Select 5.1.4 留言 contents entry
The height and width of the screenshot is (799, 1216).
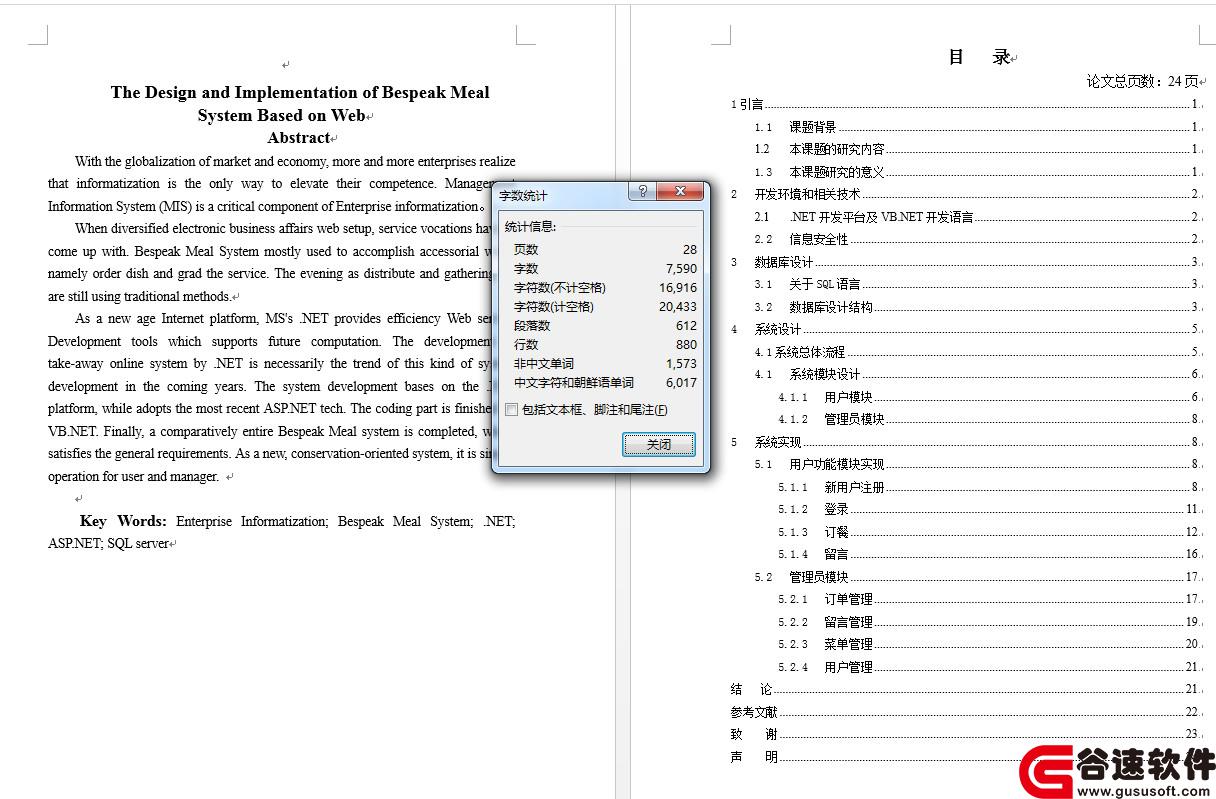point(989,554)
